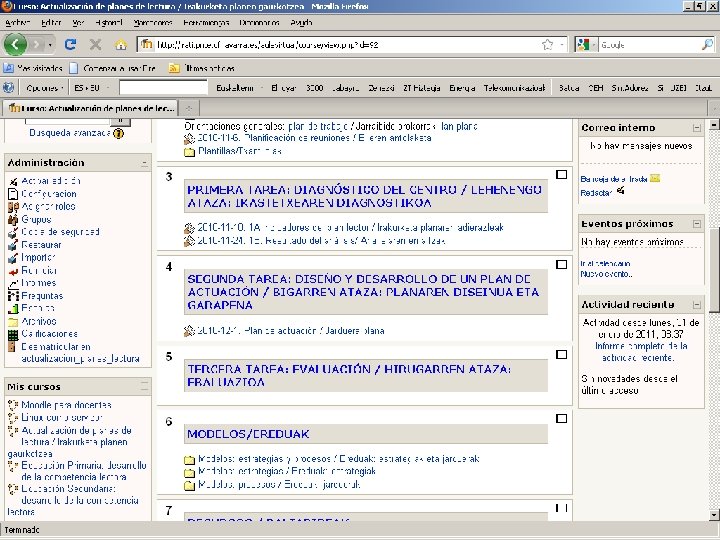Click the Stop loading X icon
Screen dimensions: 720x540
pyautogui.click(x=96, y=45)
